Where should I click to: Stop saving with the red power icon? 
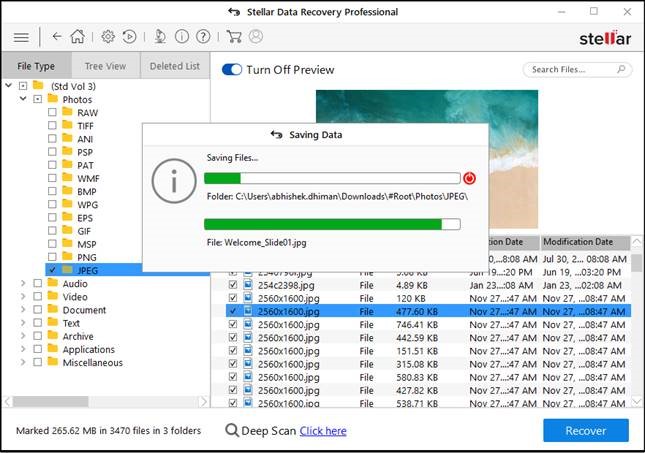(x=469, y=178)
